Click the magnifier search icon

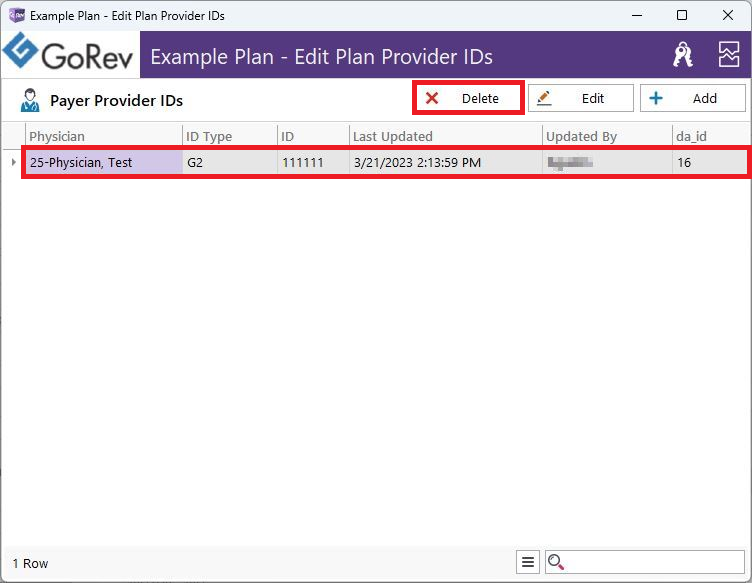point(556,562)
